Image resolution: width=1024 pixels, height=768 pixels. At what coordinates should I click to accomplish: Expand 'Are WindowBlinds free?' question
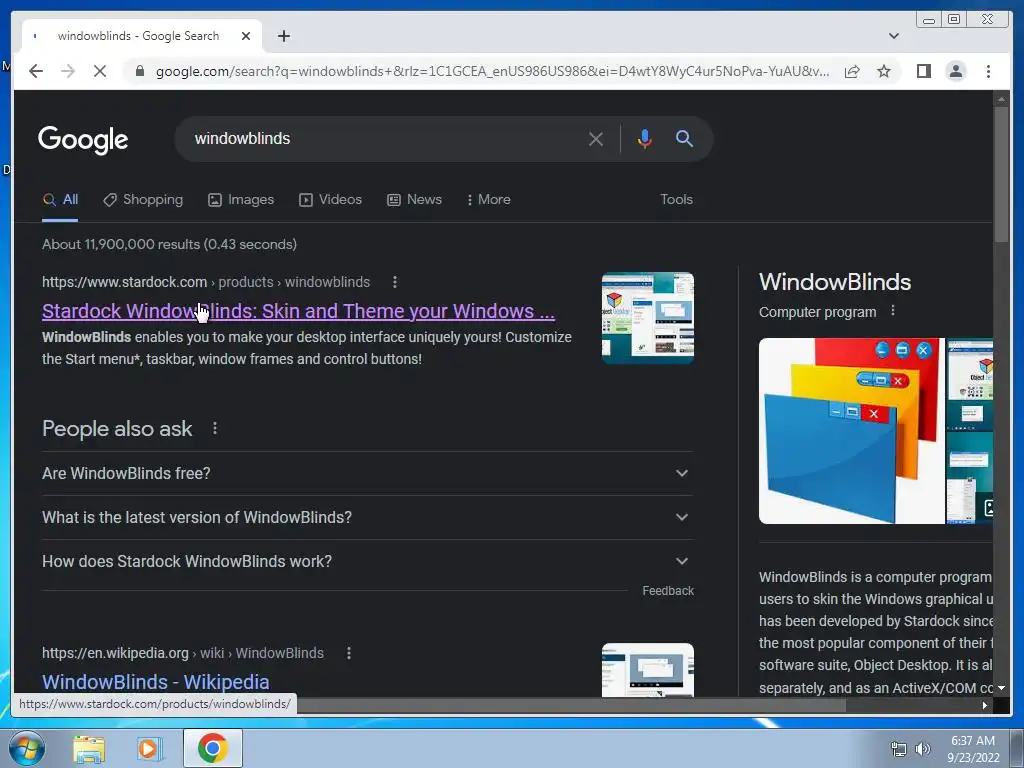367,473
